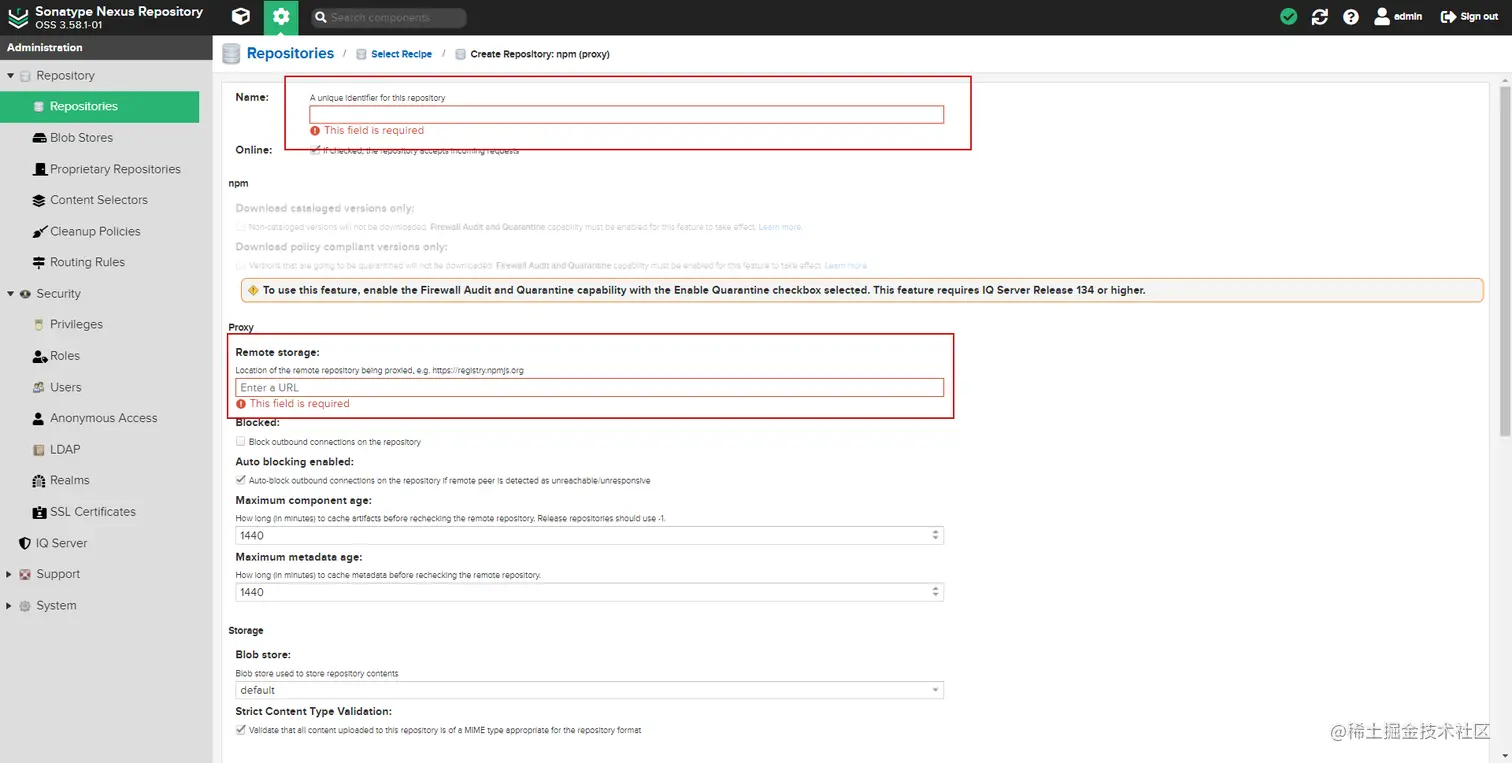Toggle Auto-block outbound connections checkbox

pyautogui.click(x=240, y=480)
